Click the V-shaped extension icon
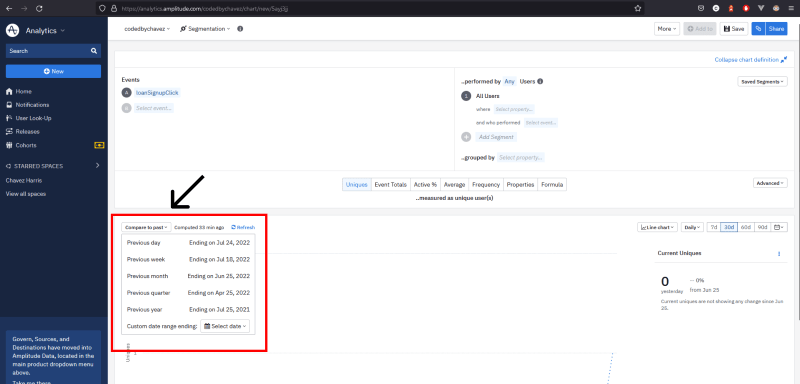Image resolution: width=800 pixels, height=384 pixels. [x=761, y=8]
